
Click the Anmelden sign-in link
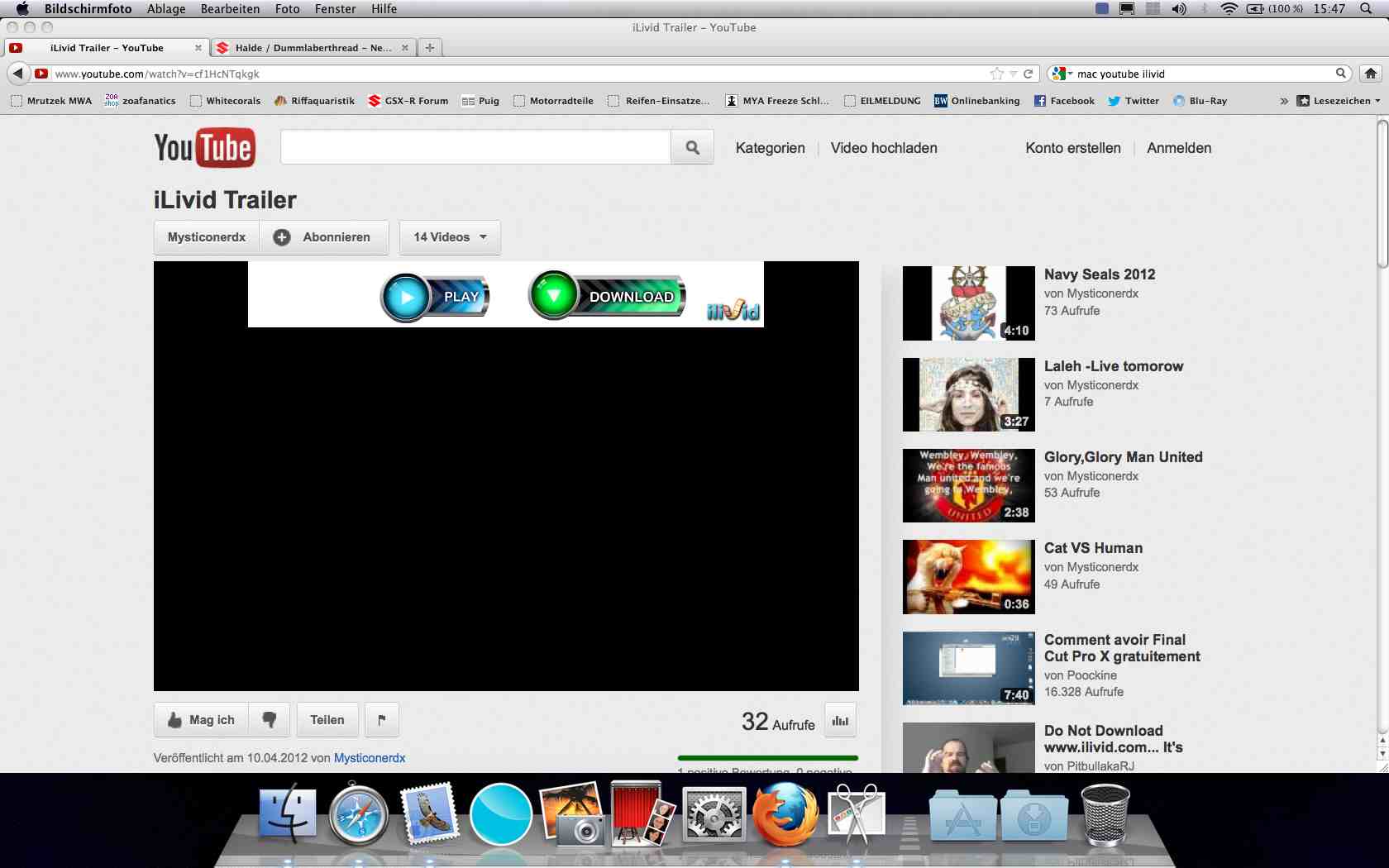[x=1179, y=148]
